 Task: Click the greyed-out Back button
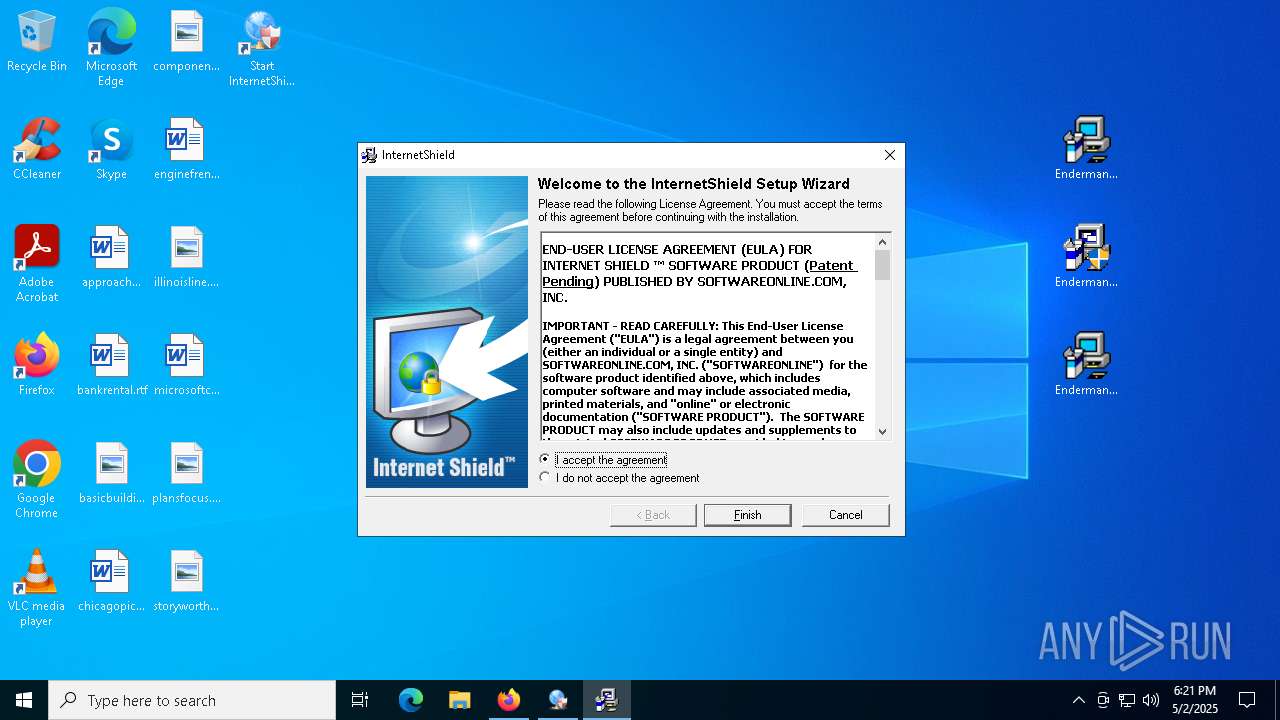(x=653, y=515)
